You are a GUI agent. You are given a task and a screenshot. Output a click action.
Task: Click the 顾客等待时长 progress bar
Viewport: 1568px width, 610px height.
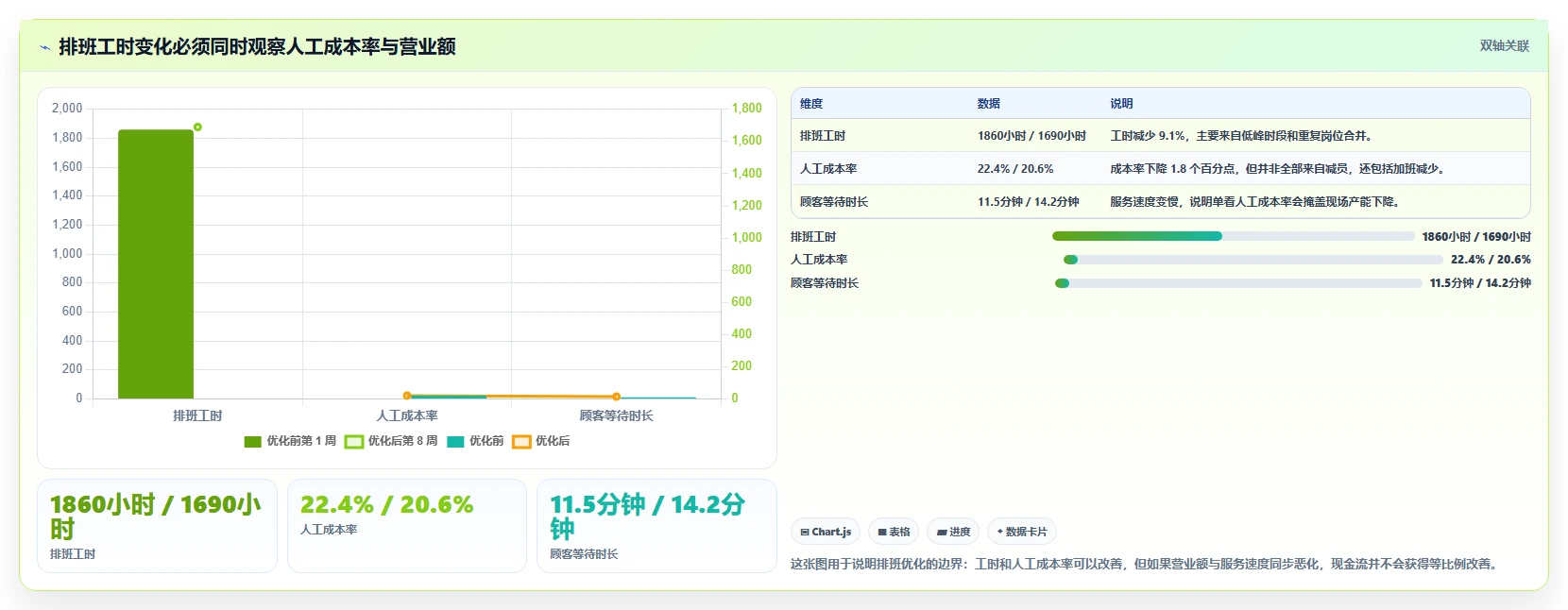[1238, 283]
